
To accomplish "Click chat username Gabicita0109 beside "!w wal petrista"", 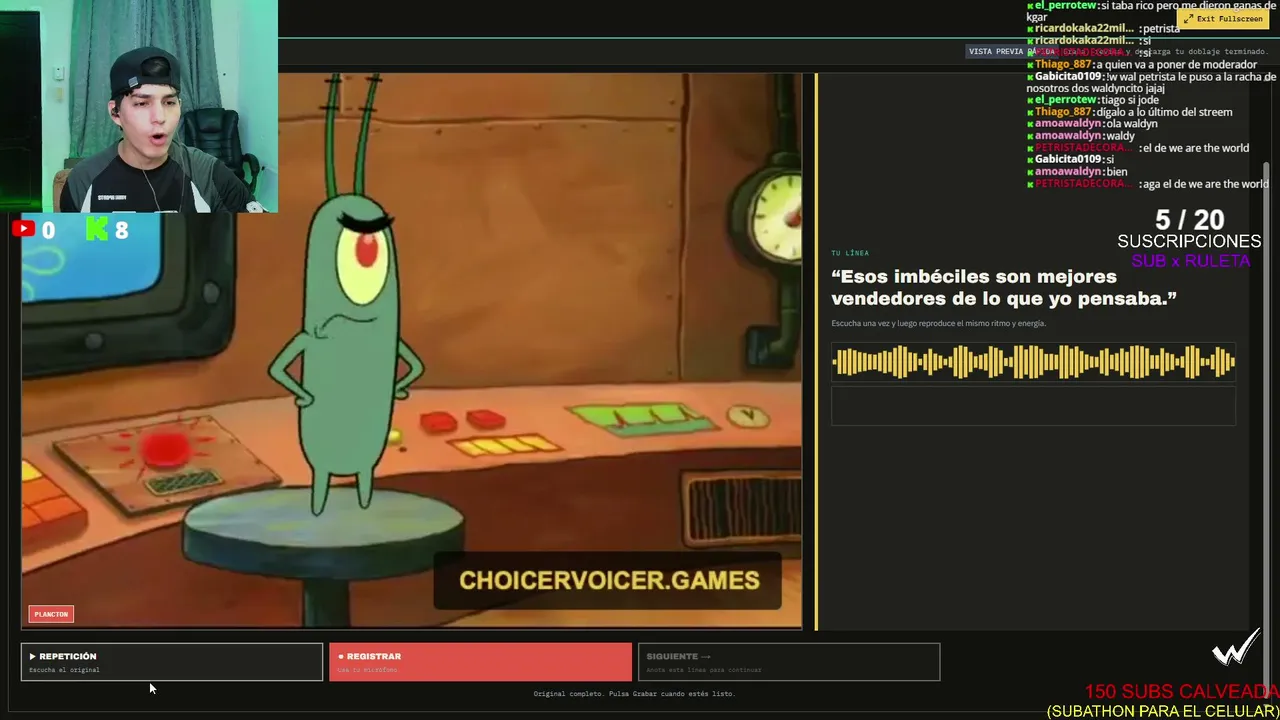I will click(x=1069, y=76).
